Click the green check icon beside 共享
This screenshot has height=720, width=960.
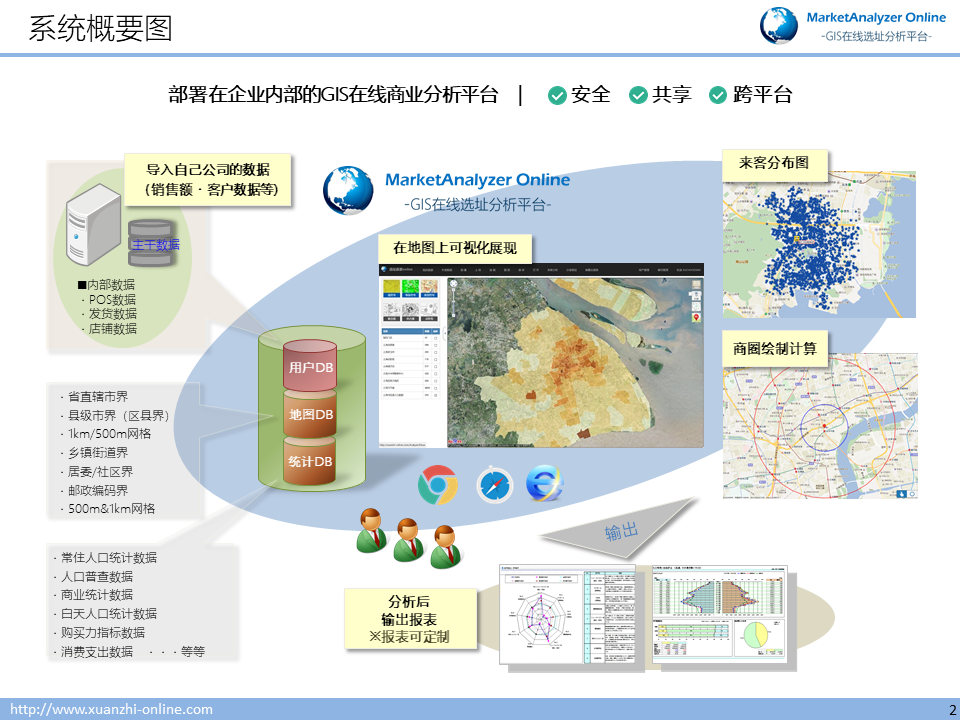pyautogui.click(x=638, y=96)
